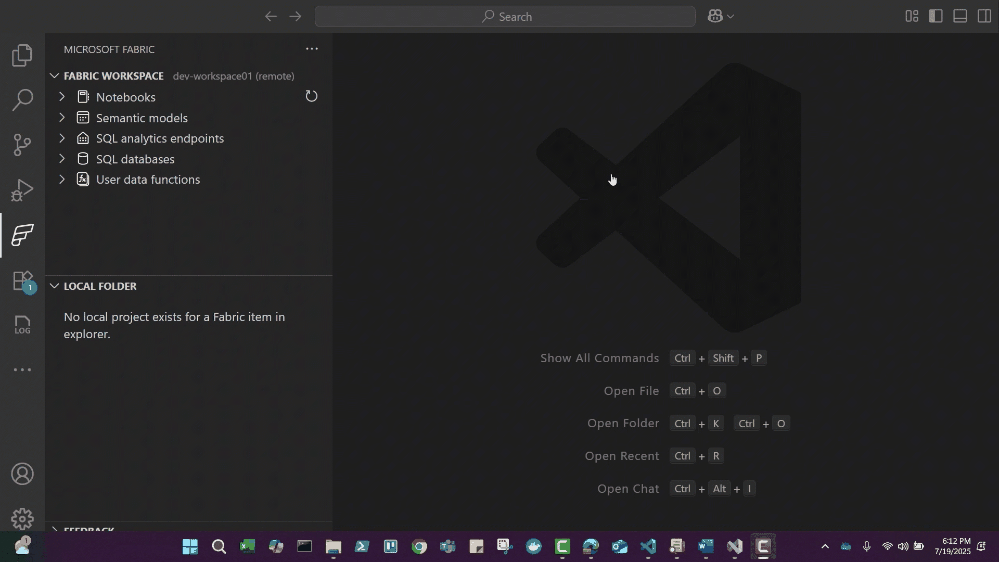Open Outlook from the taskbar
Viewport: 999px width, 562px height.
point(620,547)
